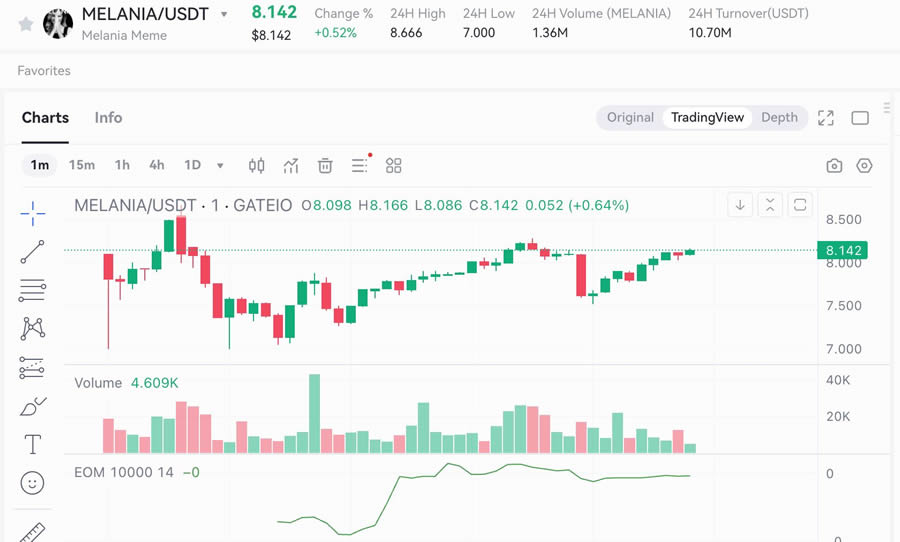Open the indicators menu icon

[291, 166]
